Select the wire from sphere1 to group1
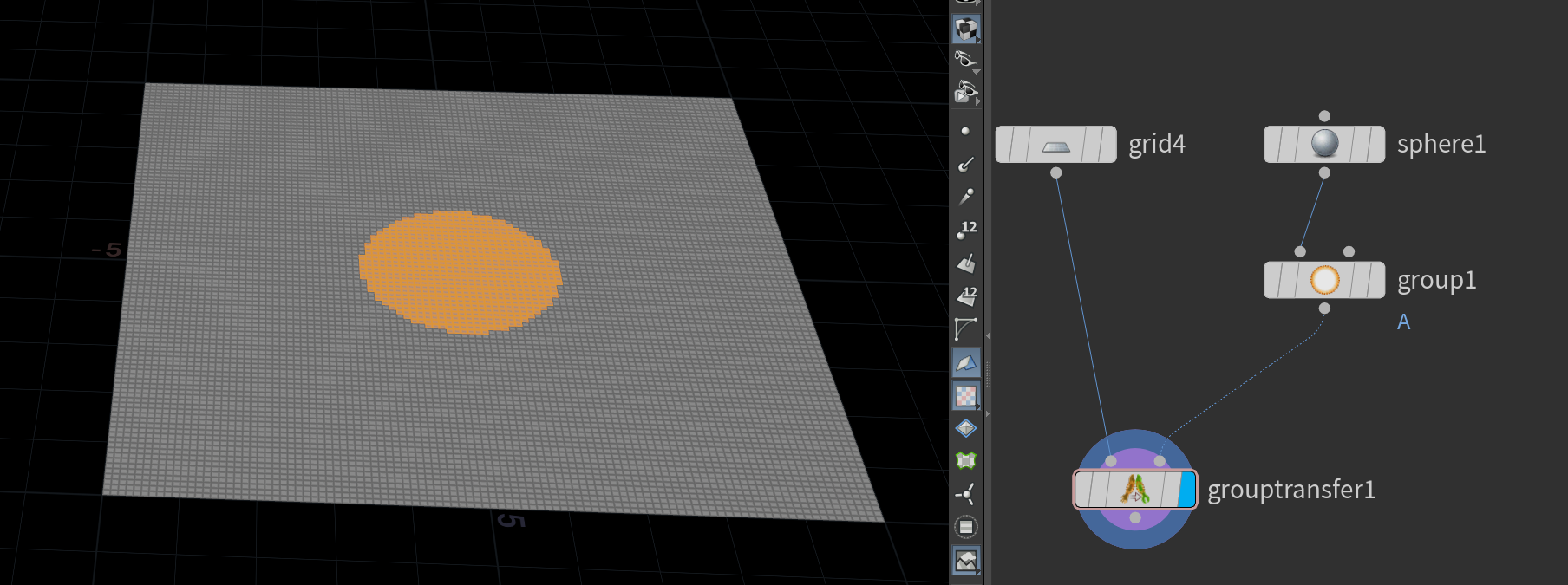The image size is (1568, 585). 1312,212
